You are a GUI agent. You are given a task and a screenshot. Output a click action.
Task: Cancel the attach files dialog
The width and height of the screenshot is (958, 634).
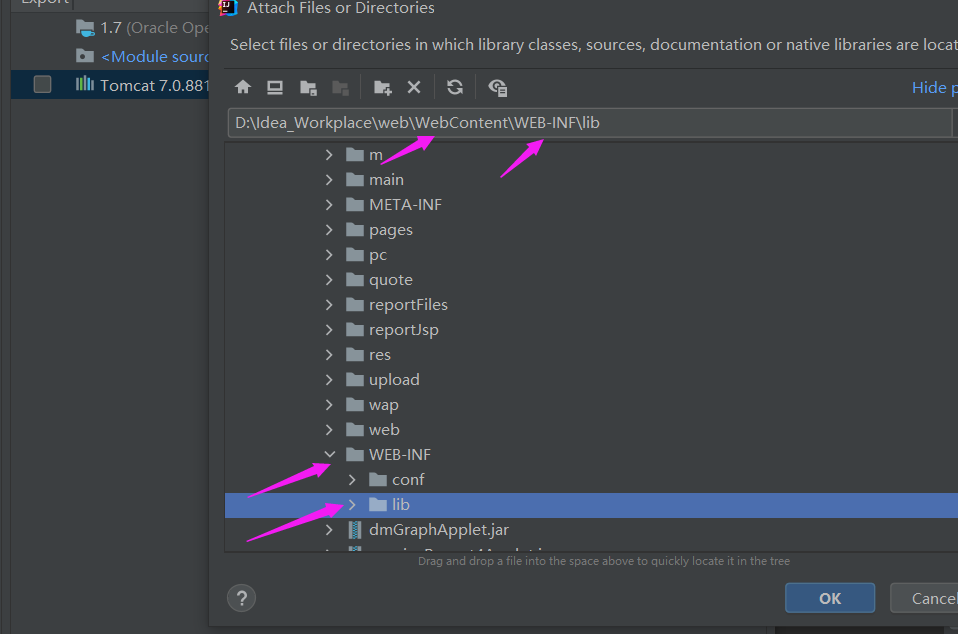tap(924, 599)
